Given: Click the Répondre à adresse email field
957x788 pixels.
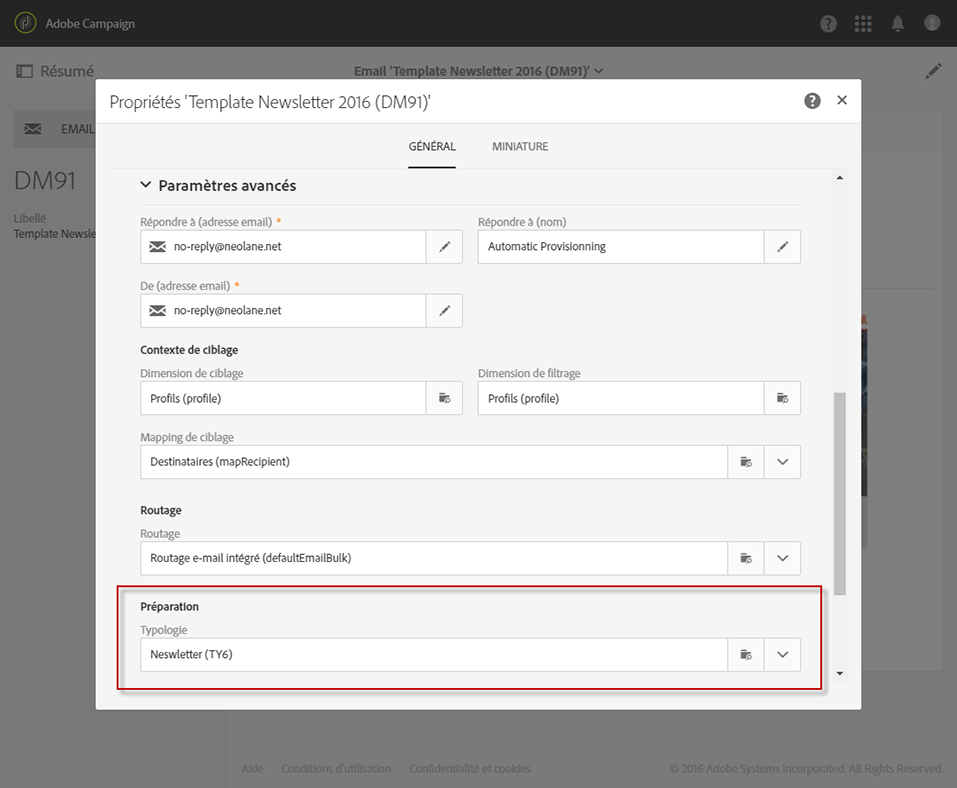Looking at the screenshot, I should [283, 247].
